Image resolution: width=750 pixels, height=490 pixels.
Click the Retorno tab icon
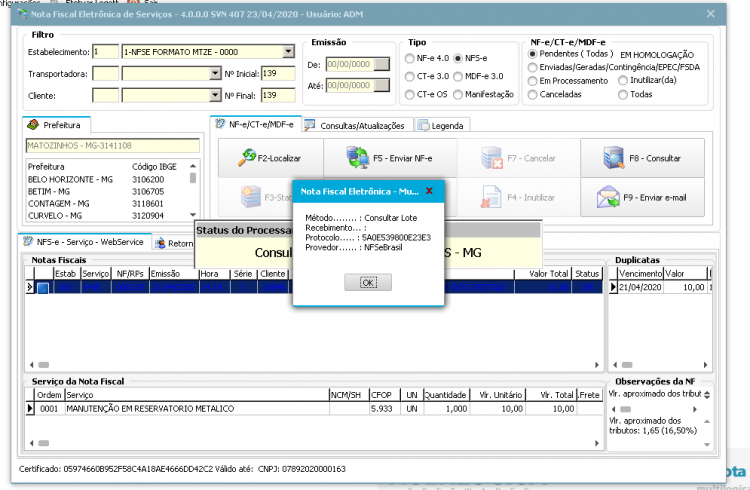click(x=160, y=243)
